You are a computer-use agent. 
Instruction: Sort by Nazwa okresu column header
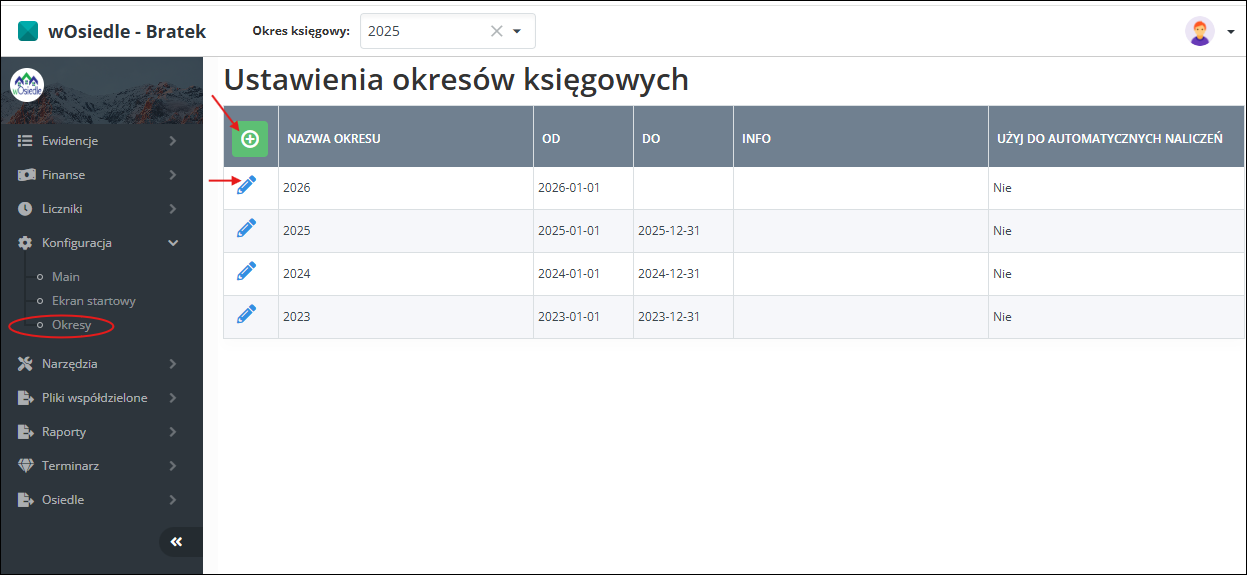334,138
